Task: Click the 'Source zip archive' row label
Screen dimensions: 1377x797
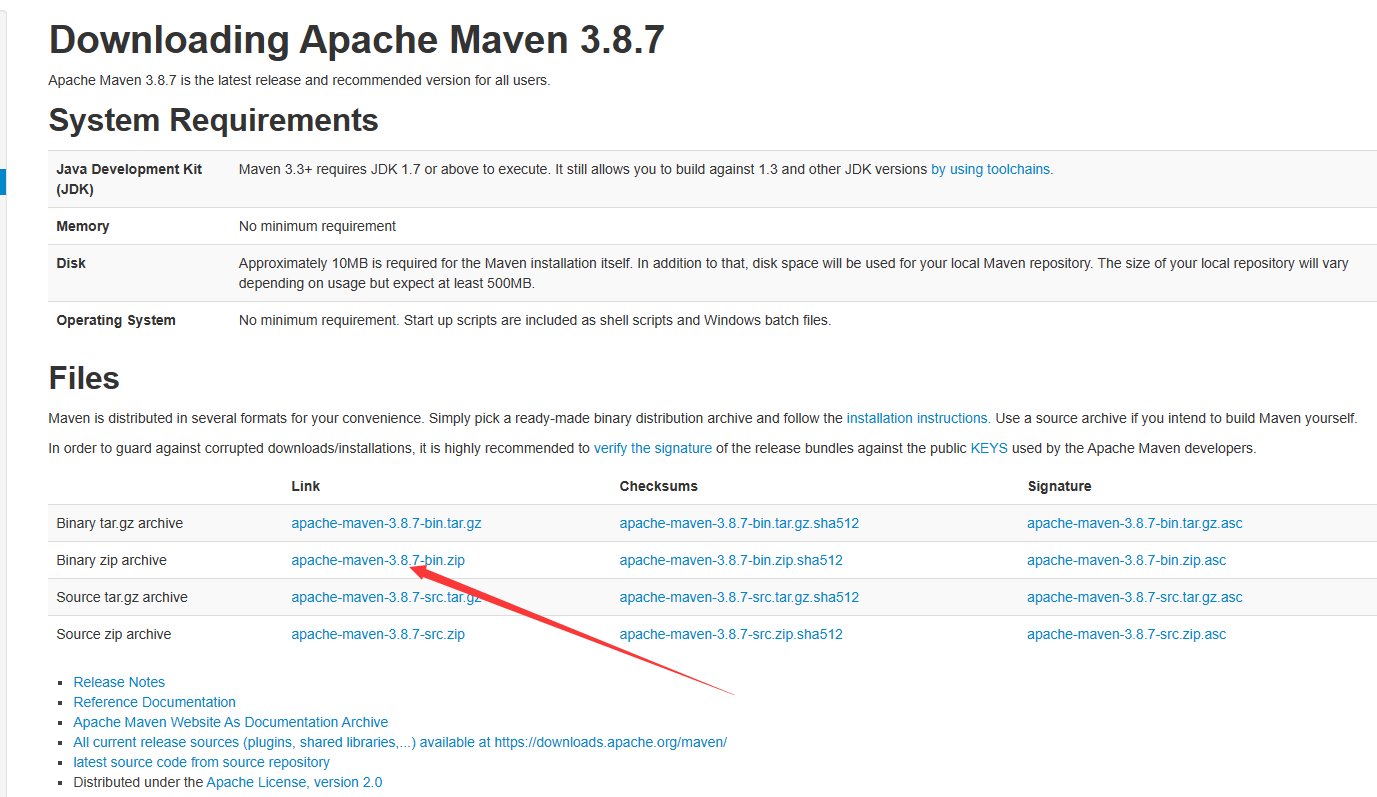Action: click(x=114, y=634)
